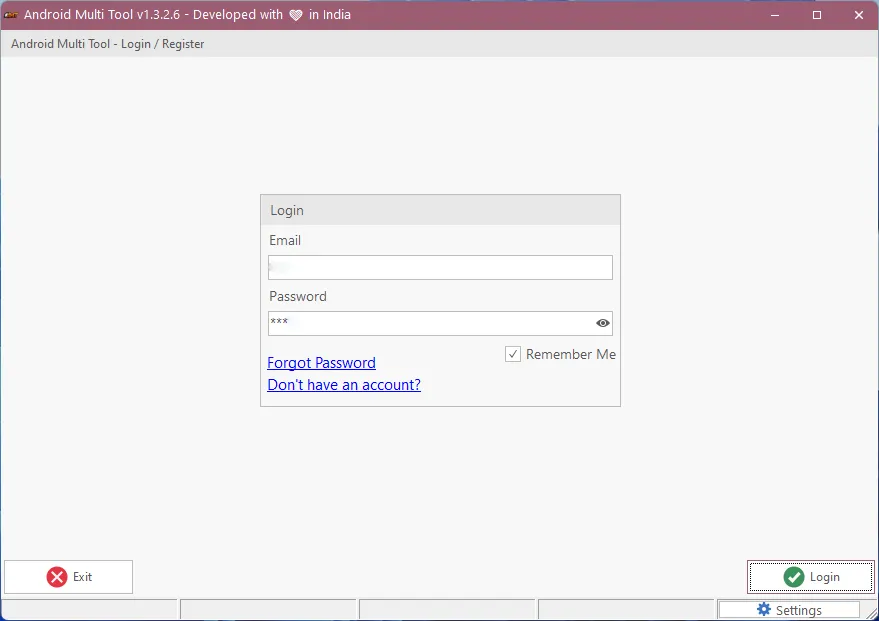Screen dimensions: 879x621
Task: Close the Android Multi Tool window
Action: [858, 15]
